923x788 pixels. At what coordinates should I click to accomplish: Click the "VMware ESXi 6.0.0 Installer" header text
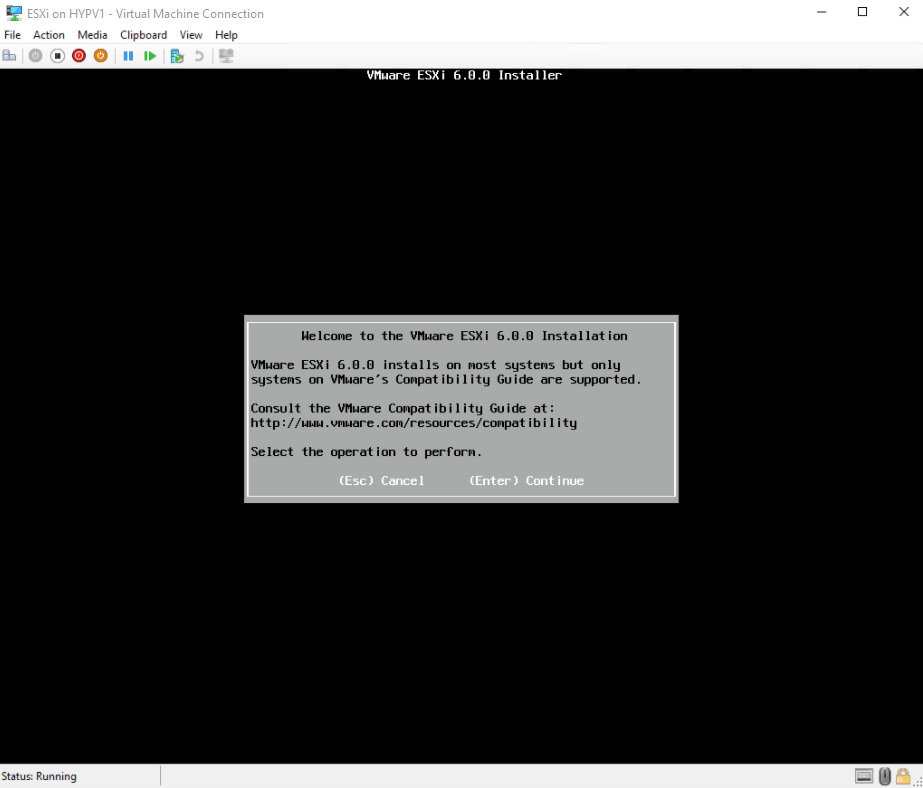(x=464, y=75)
